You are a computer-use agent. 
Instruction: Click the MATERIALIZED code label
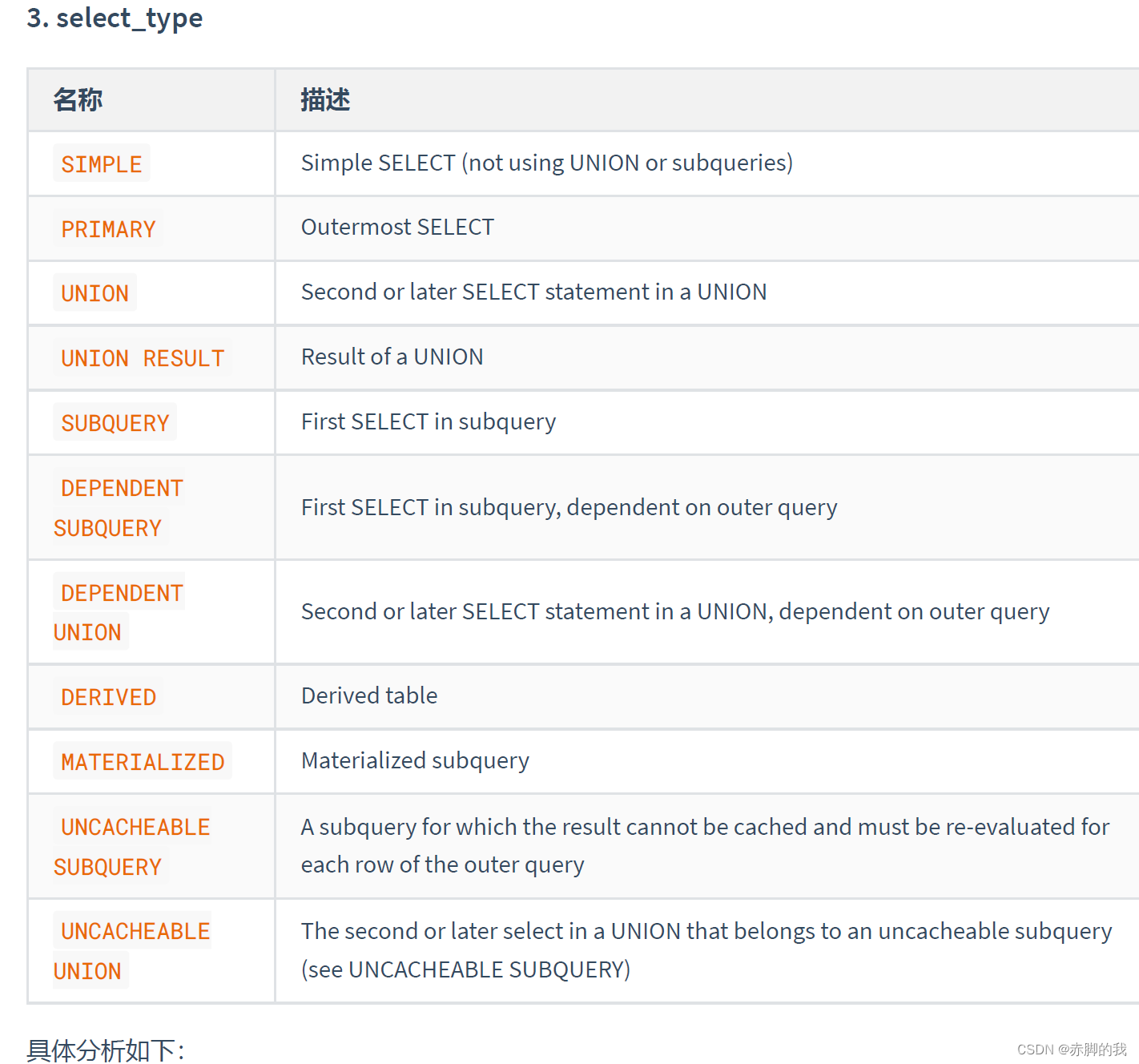(x=143, y=762)
